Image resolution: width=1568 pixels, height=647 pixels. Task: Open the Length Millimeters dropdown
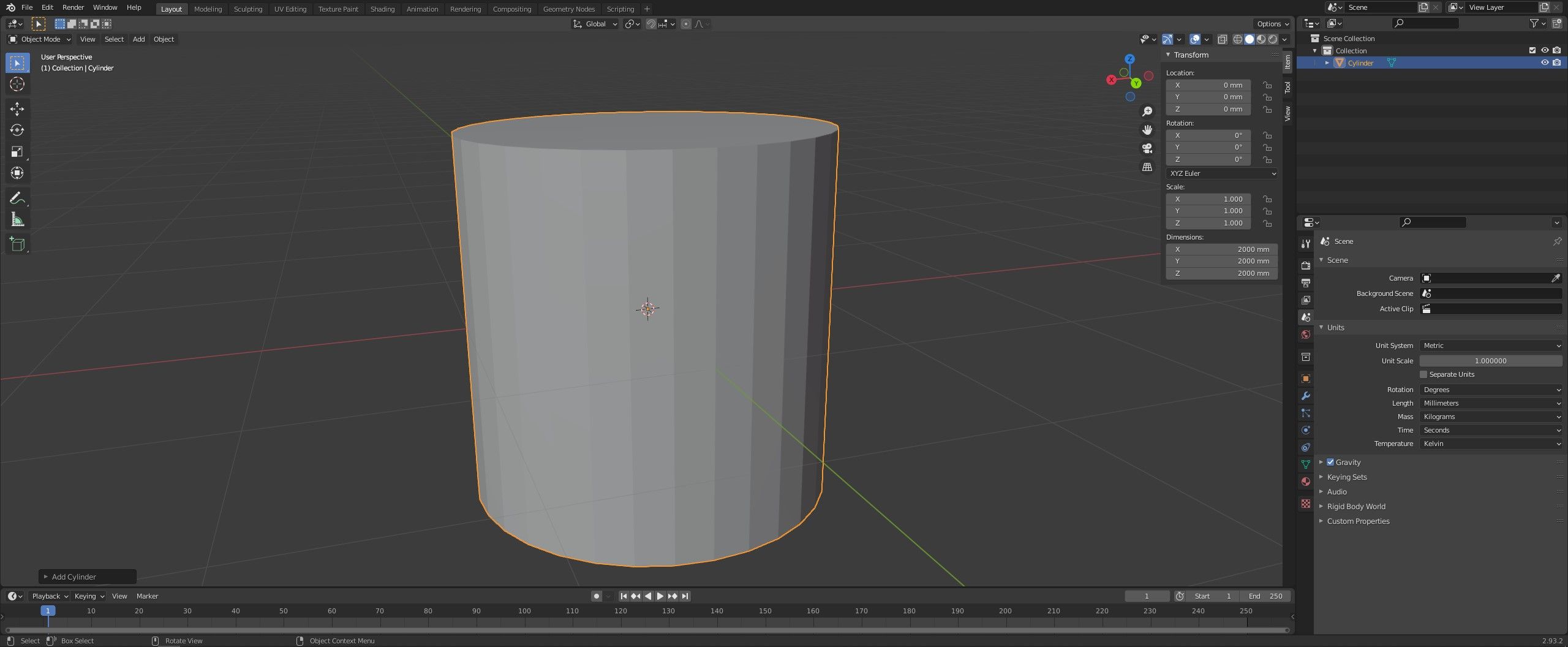click(1491, 403)
